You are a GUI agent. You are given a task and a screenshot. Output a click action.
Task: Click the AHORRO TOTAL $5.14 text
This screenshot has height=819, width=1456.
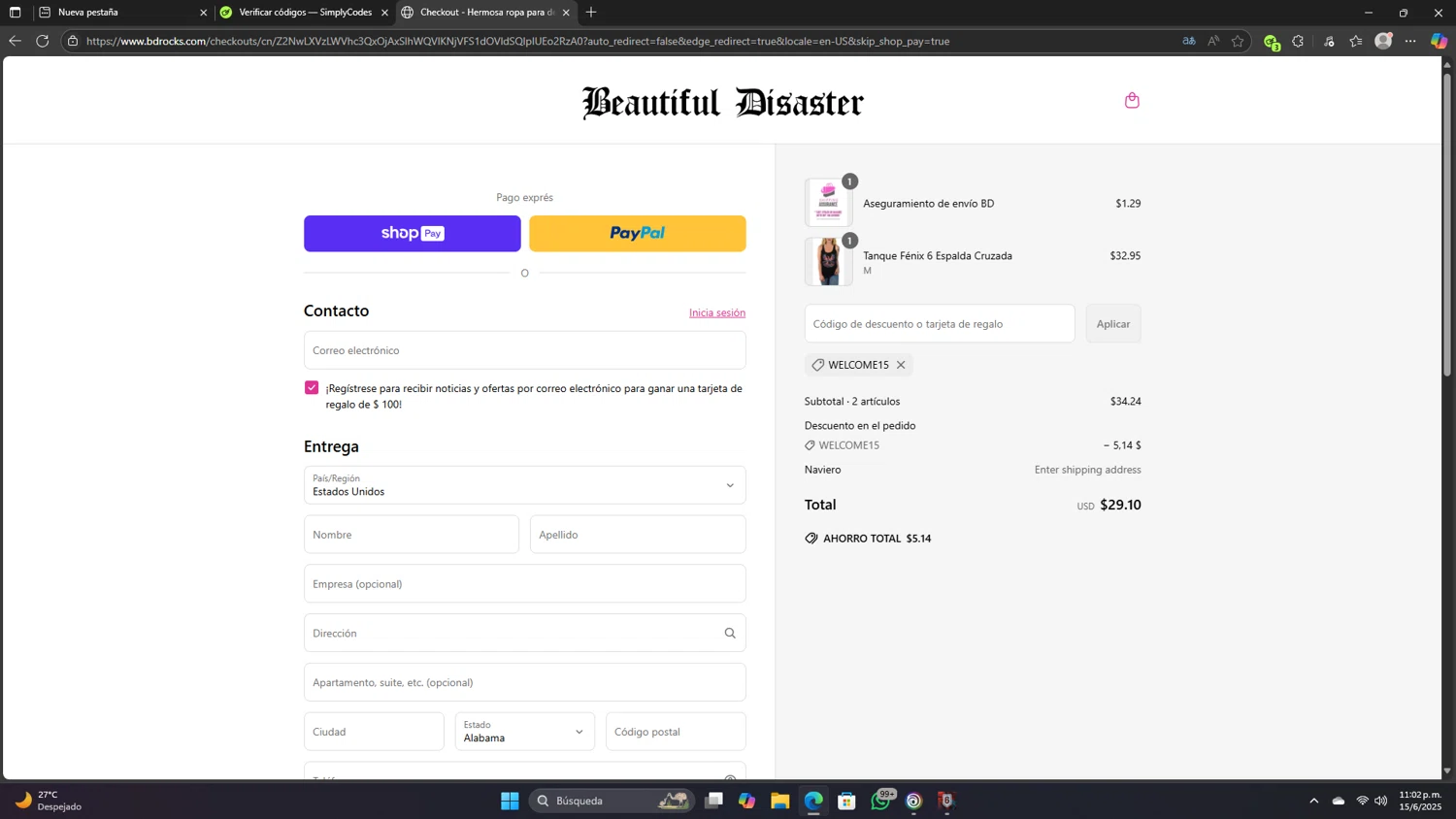coord(877,539)
